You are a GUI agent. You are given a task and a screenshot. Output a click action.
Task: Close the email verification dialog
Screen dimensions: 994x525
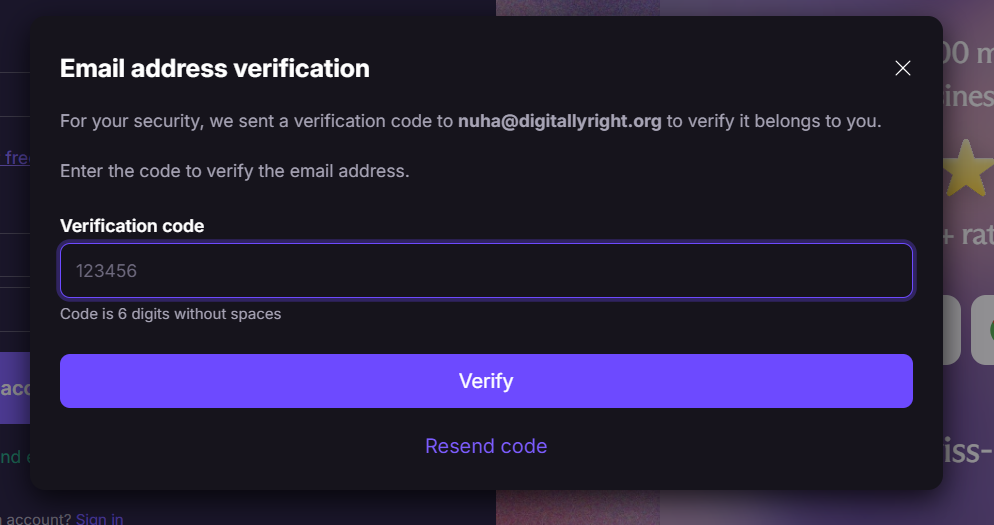(903, 68)
